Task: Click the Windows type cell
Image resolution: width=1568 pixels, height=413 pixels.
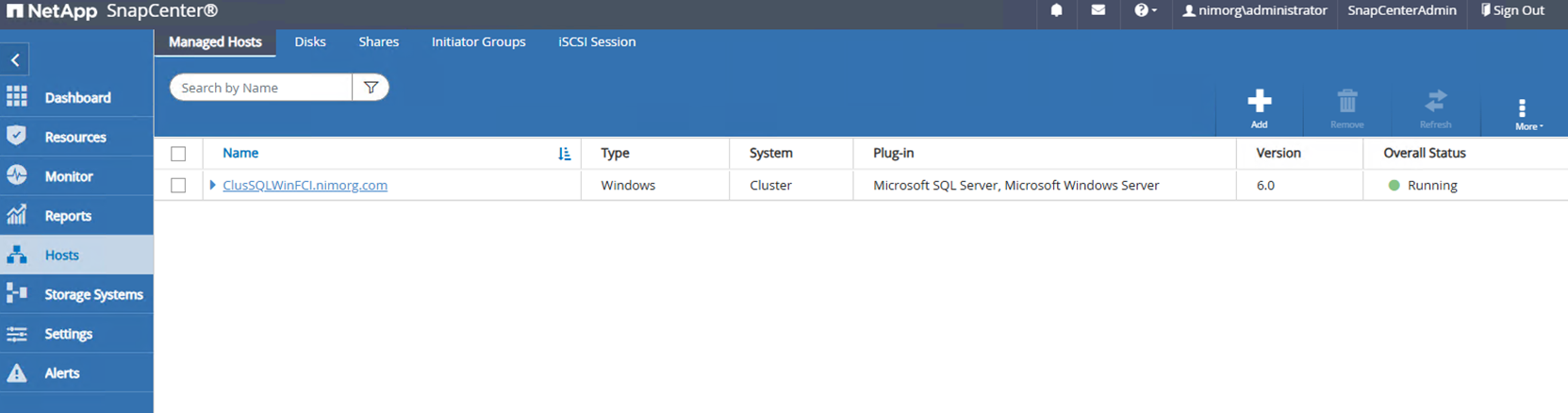Action: [628, 185]
